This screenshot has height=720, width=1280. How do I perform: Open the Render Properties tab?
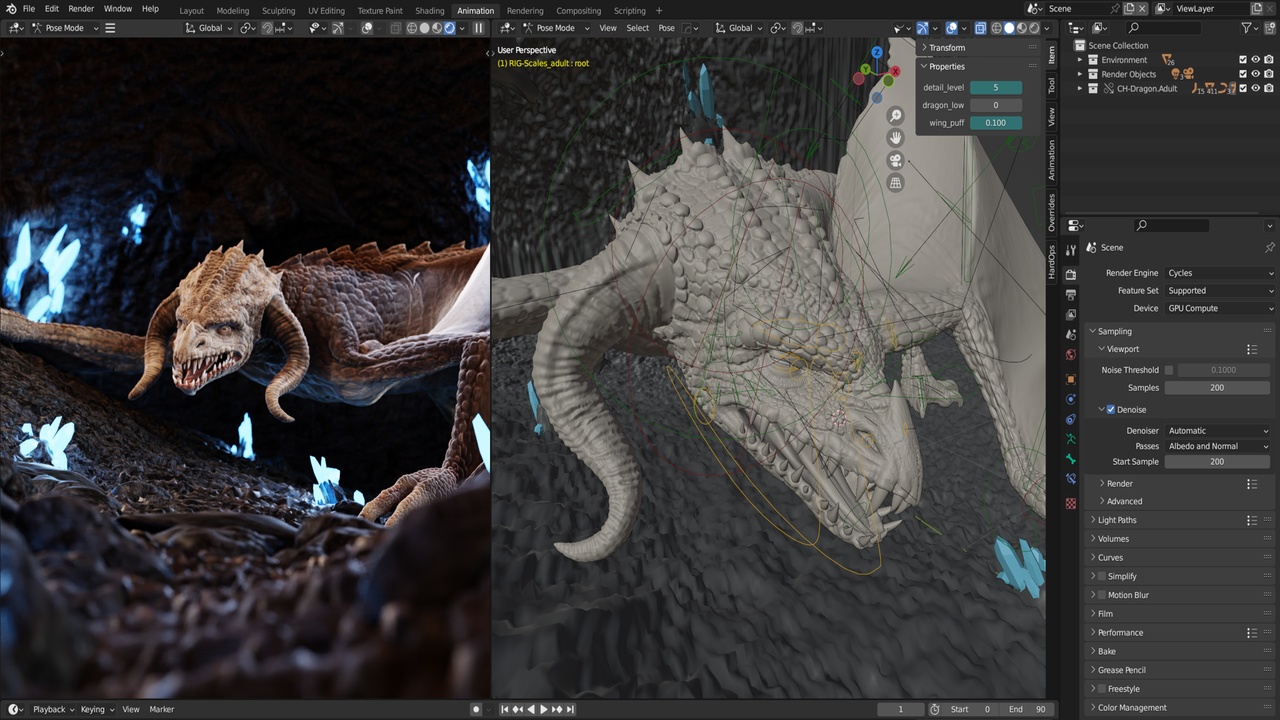(1070, 273)
